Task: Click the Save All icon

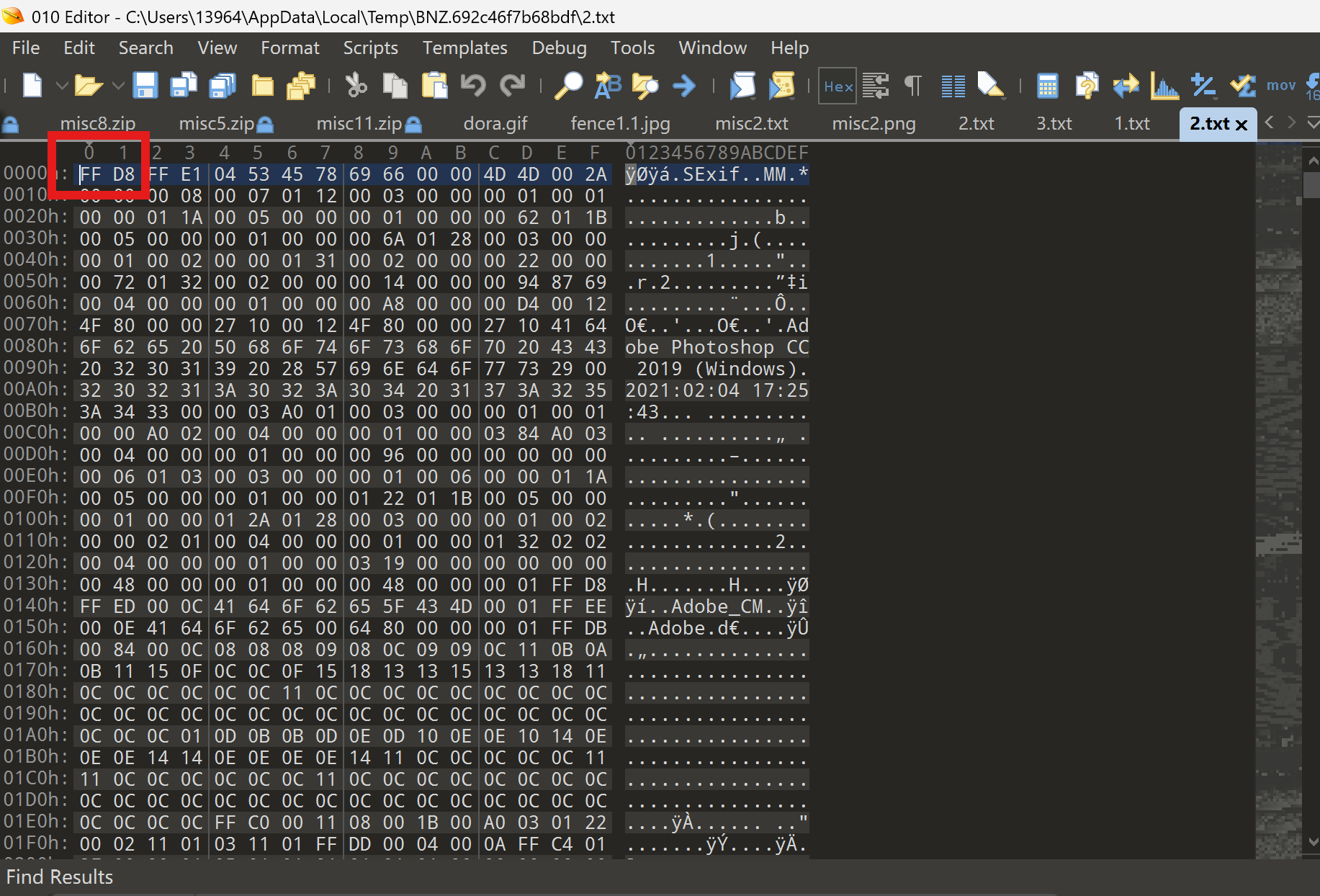Action: pos(223,86)
